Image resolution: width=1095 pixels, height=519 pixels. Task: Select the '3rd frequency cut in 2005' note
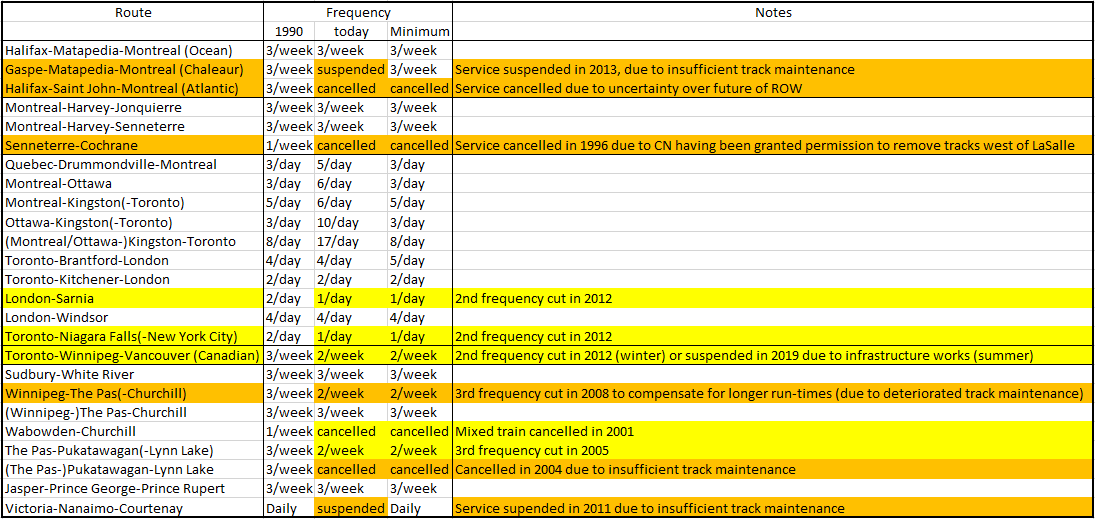[x=531, y=450]
